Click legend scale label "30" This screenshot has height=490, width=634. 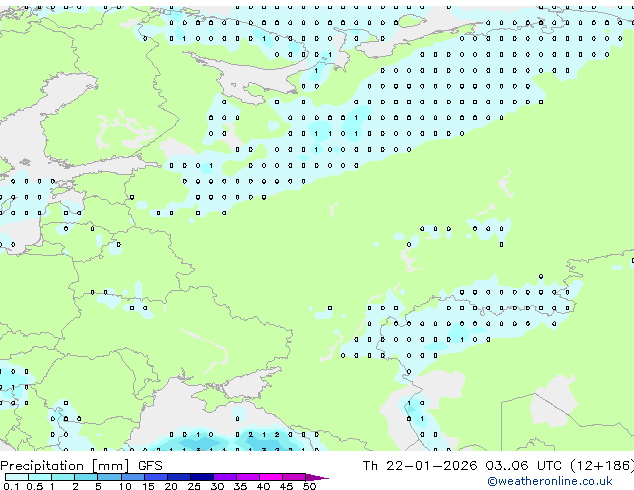click(218, 486)
